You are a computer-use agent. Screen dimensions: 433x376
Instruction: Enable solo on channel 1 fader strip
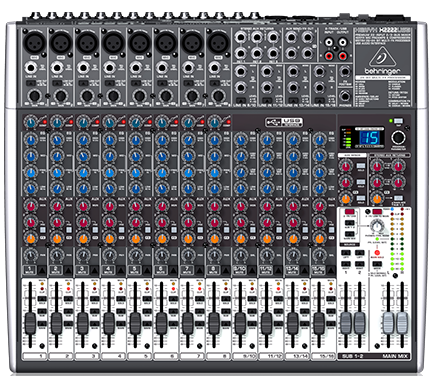[x=42, y=299]
